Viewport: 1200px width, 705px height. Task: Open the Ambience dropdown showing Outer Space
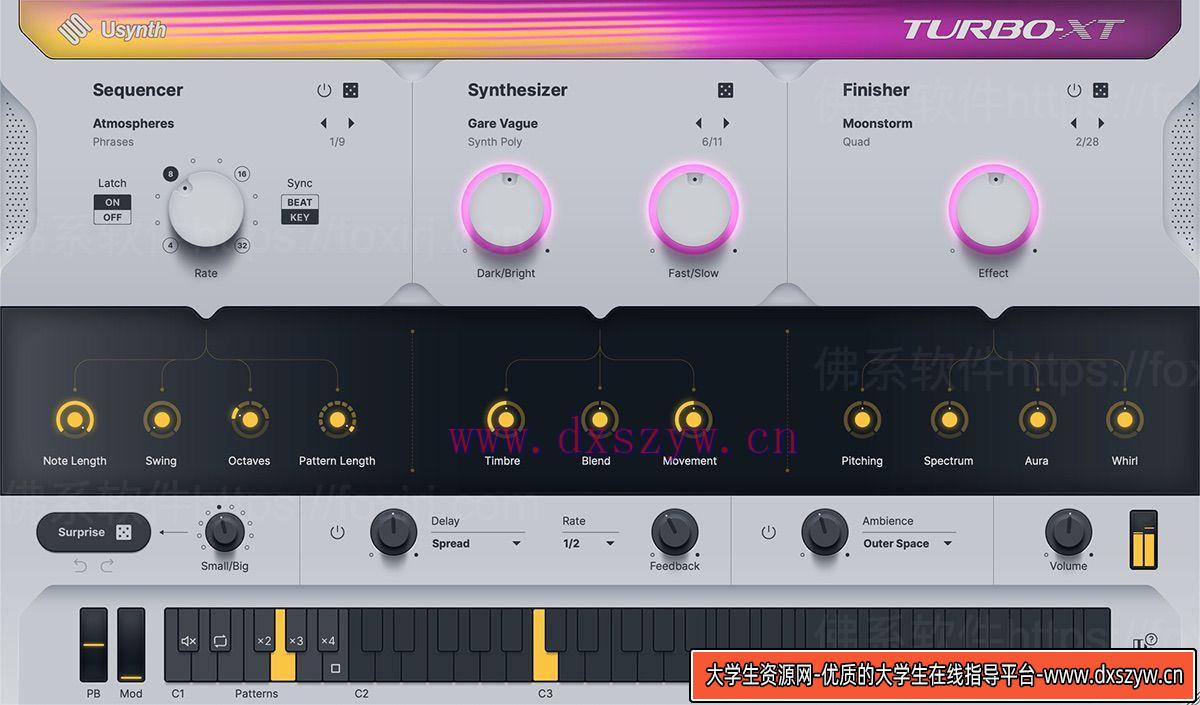(909, 543)
